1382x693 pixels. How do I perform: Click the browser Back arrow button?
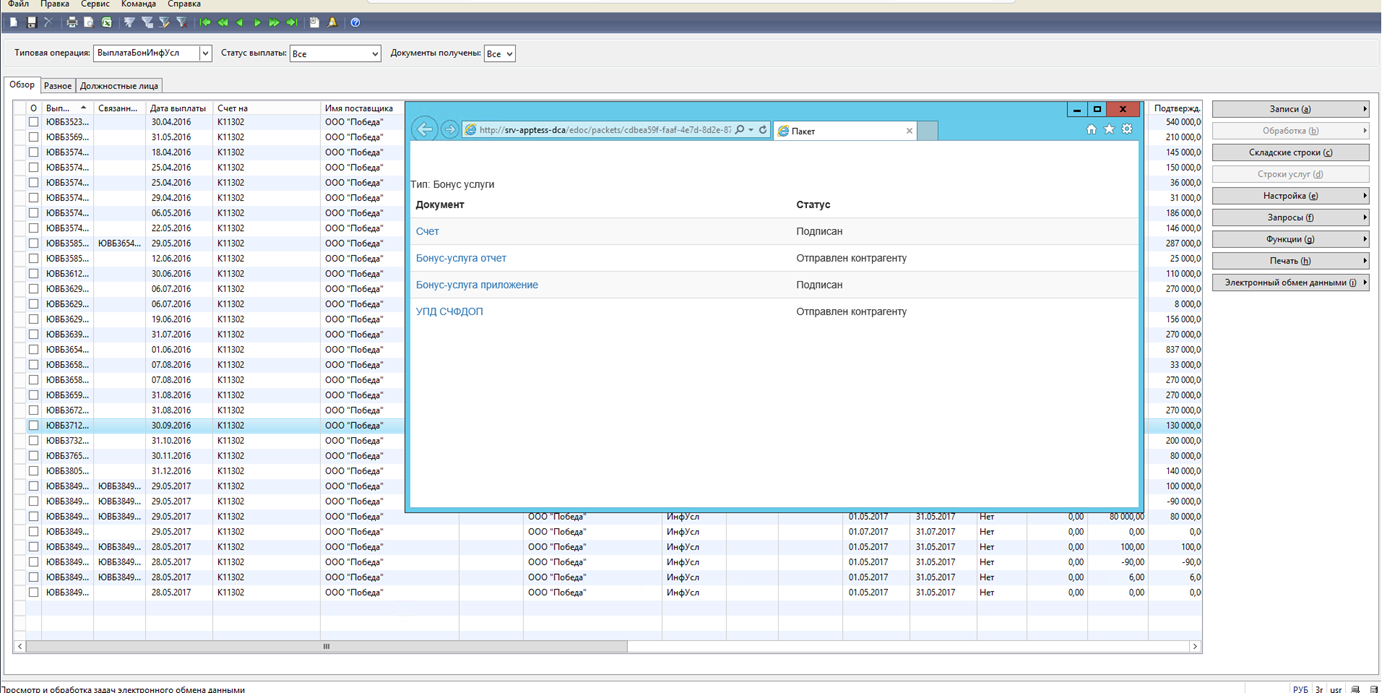click(x=425, y=129)
